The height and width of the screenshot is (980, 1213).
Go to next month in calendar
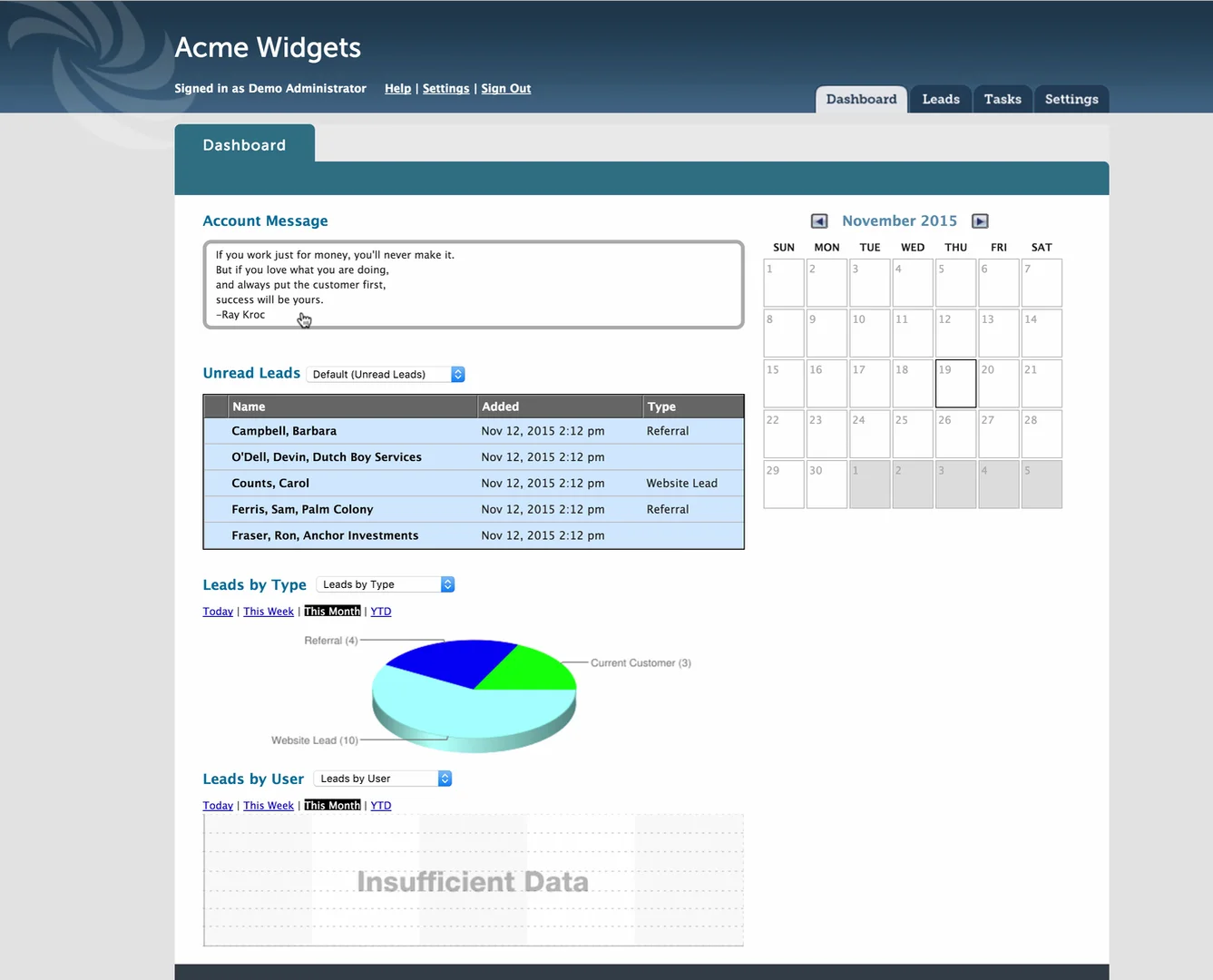980,221
